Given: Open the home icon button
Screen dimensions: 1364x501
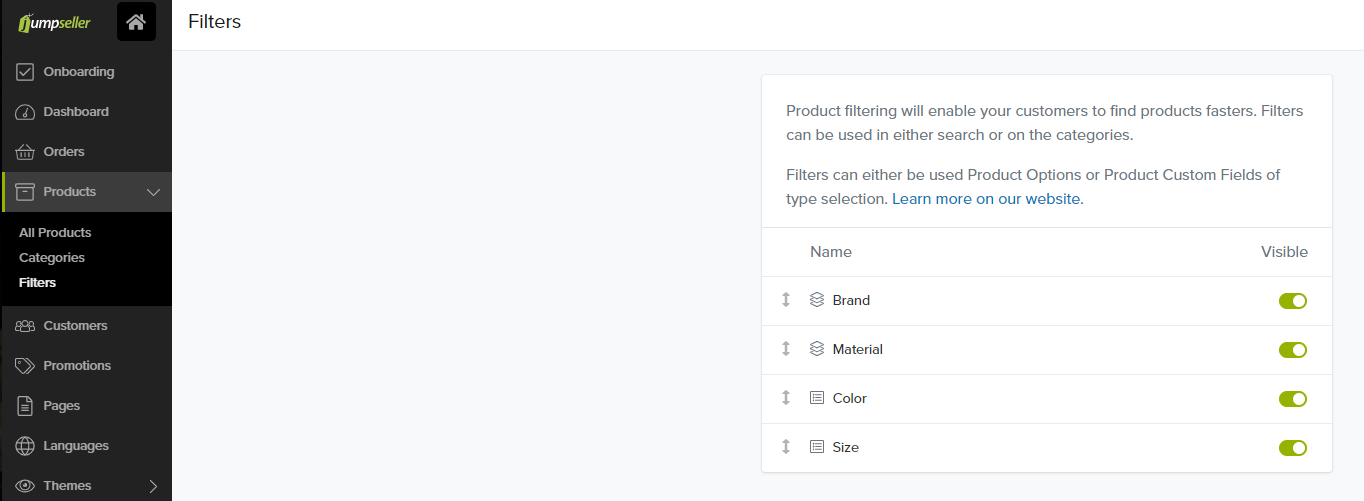Looking at the screenshot, I should pyautogui.click(x=136, y=22).
